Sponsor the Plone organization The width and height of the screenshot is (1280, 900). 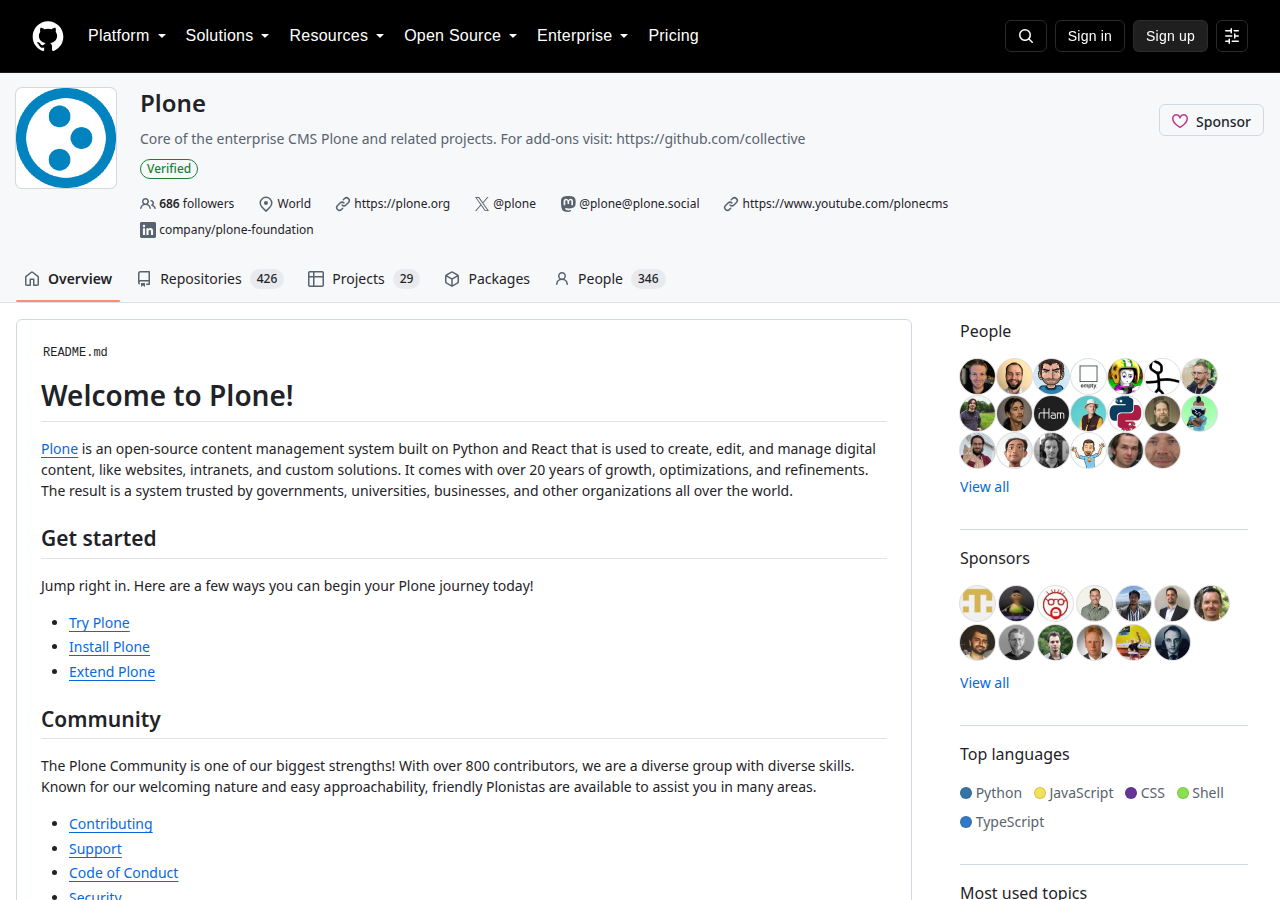[x=1211, y=121]
